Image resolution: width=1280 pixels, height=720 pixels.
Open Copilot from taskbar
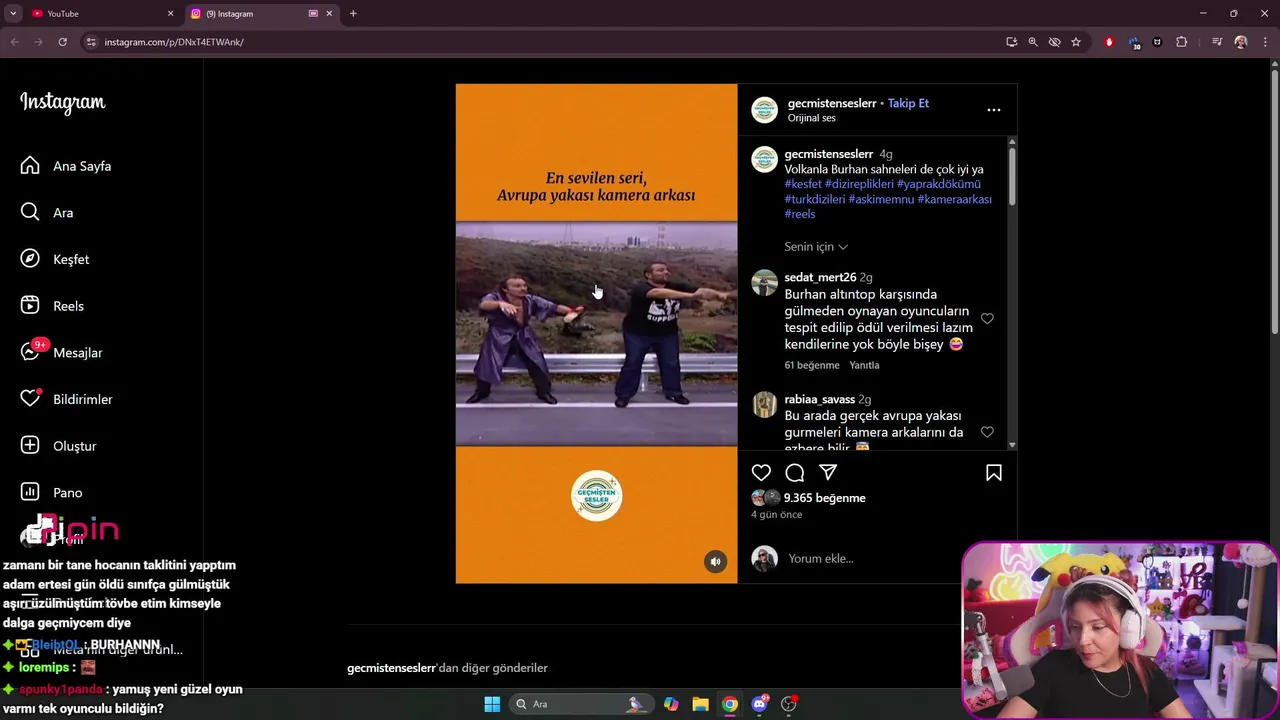click(x=671, y=704)
